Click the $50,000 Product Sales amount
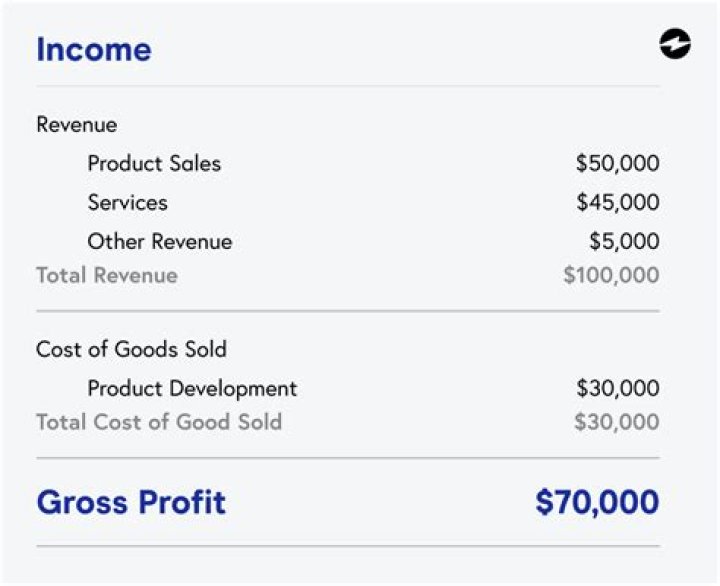 point(617,163)
